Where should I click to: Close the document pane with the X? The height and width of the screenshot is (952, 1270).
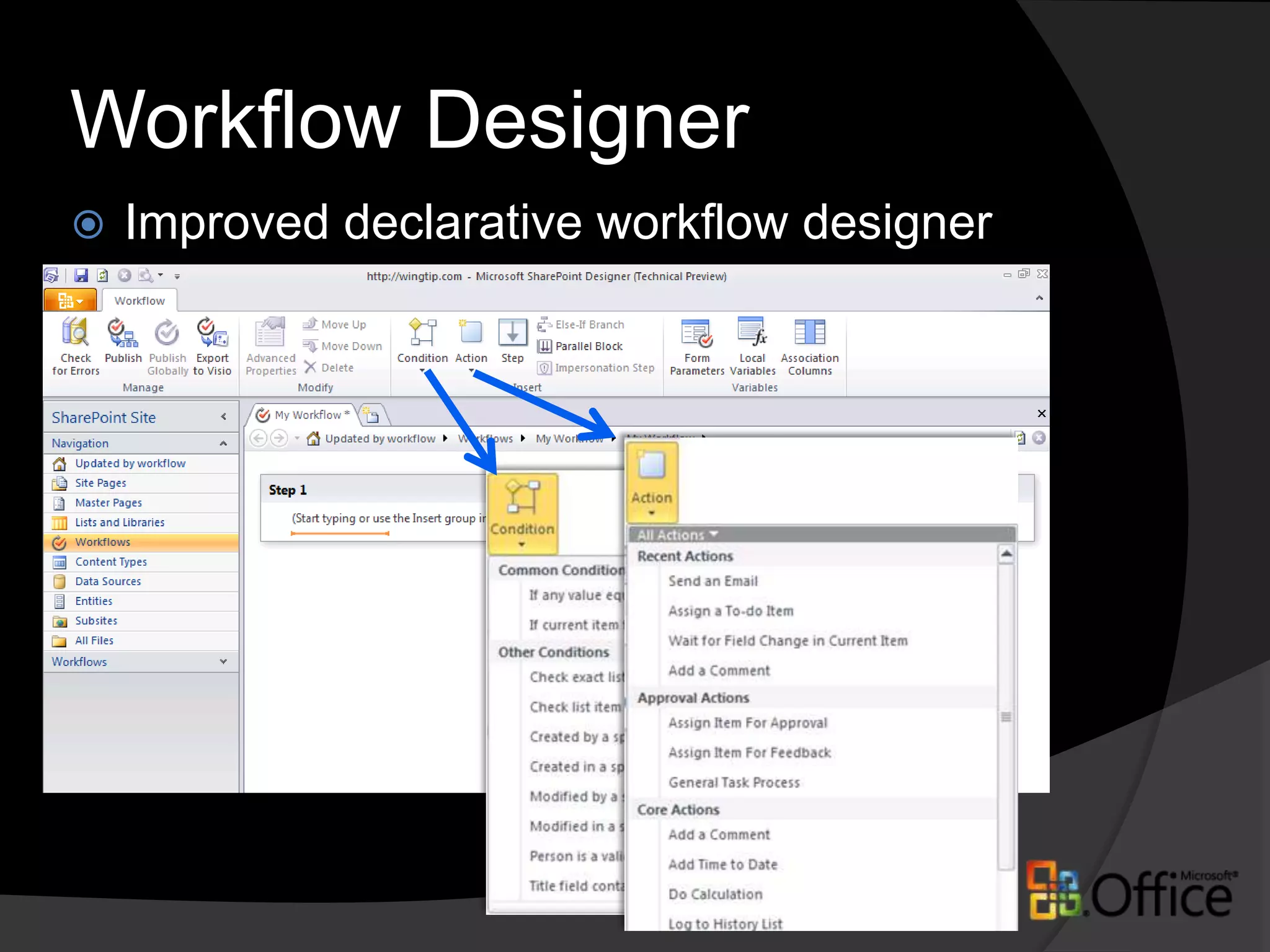click(1042, 413)
